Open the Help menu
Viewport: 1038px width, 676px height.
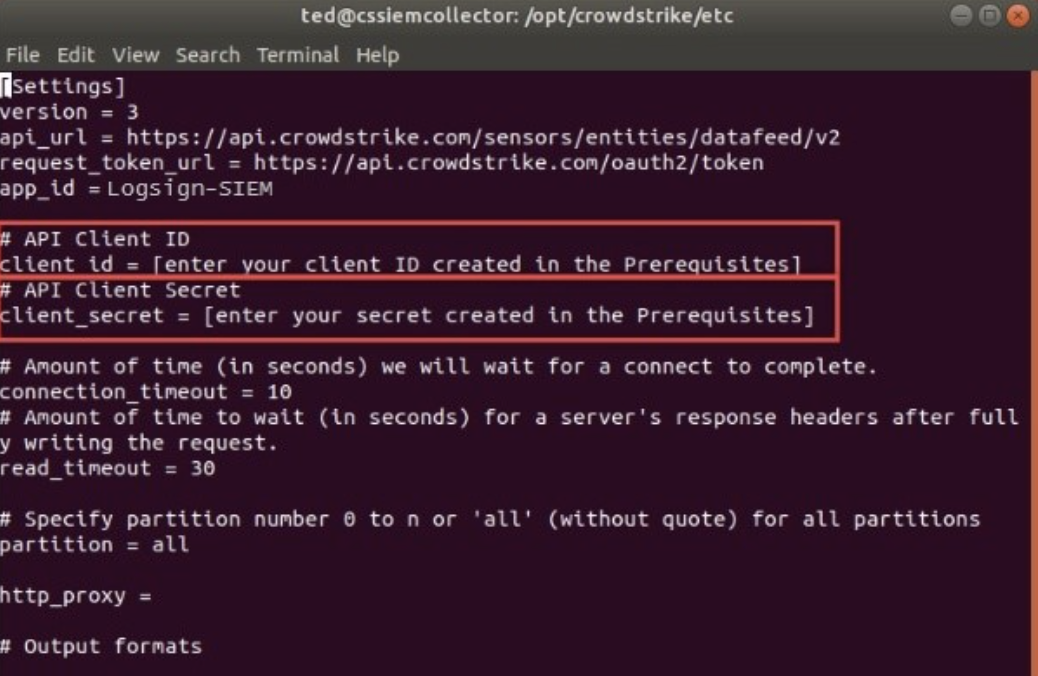pyautogui.click(x=377, y=55)
